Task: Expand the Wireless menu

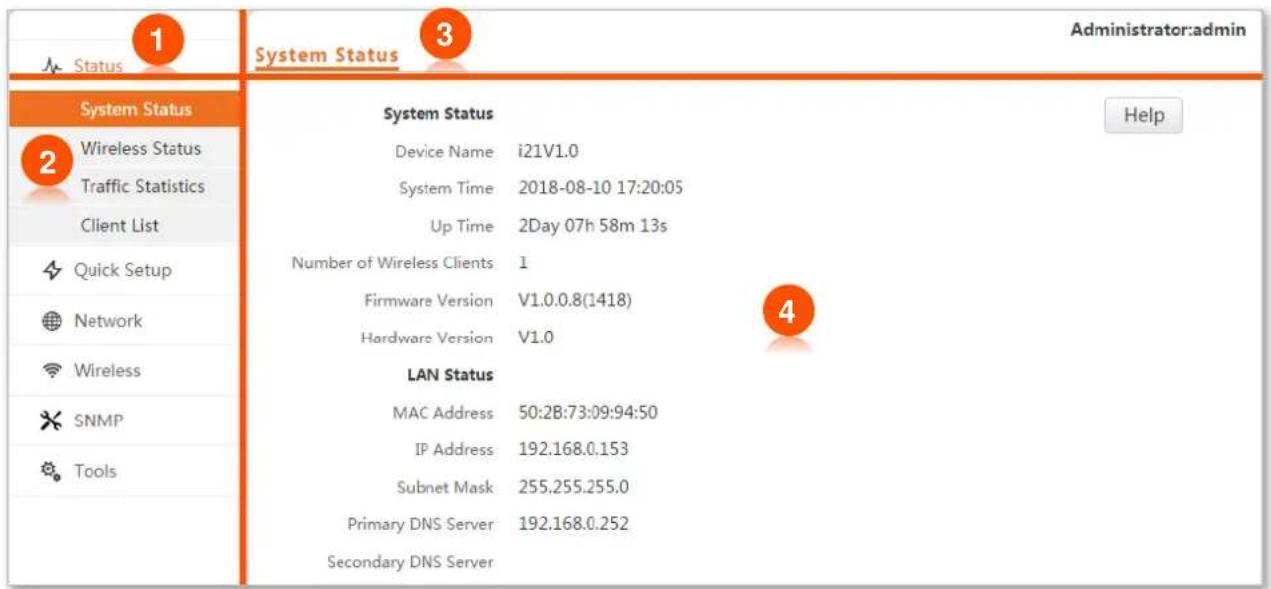Action: coord(107,371)
